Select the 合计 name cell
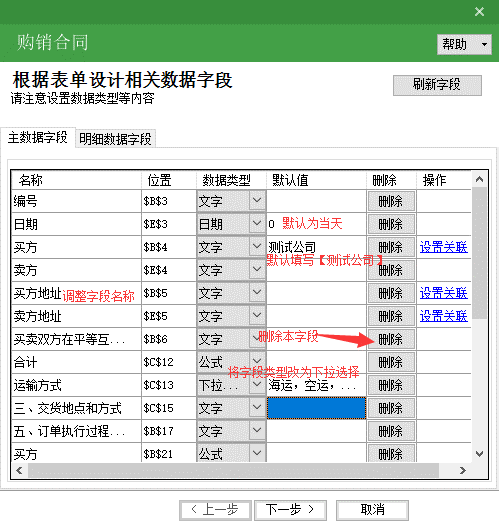Screen dimensions: 499x530 click(76, 362)
